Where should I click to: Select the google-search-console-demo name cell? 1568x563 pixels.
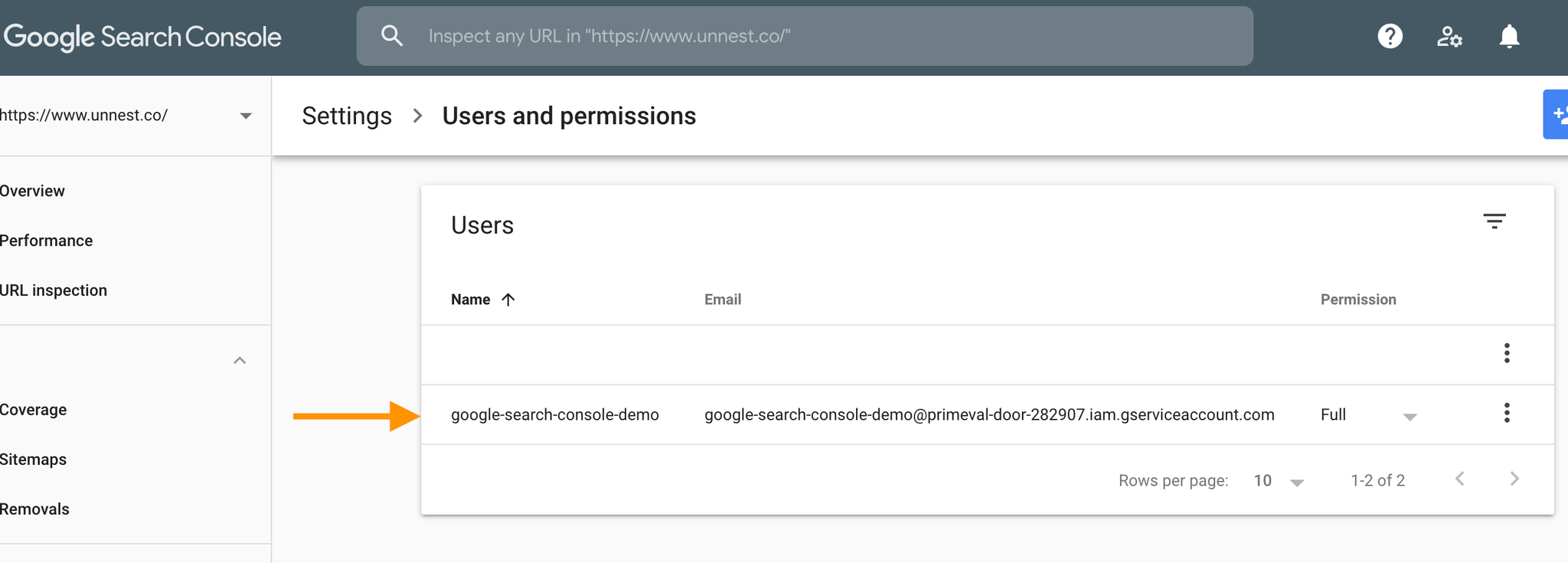(555, 414)
